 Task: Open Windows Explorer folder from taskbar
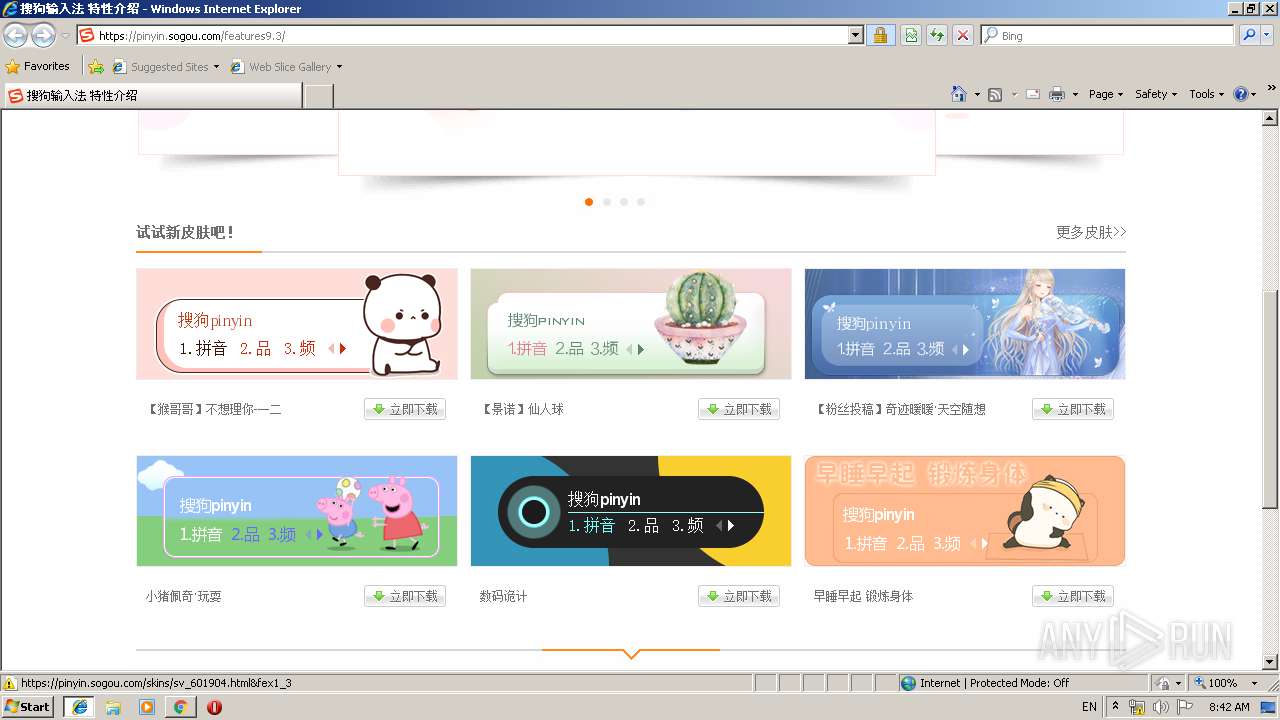point(113,707)
